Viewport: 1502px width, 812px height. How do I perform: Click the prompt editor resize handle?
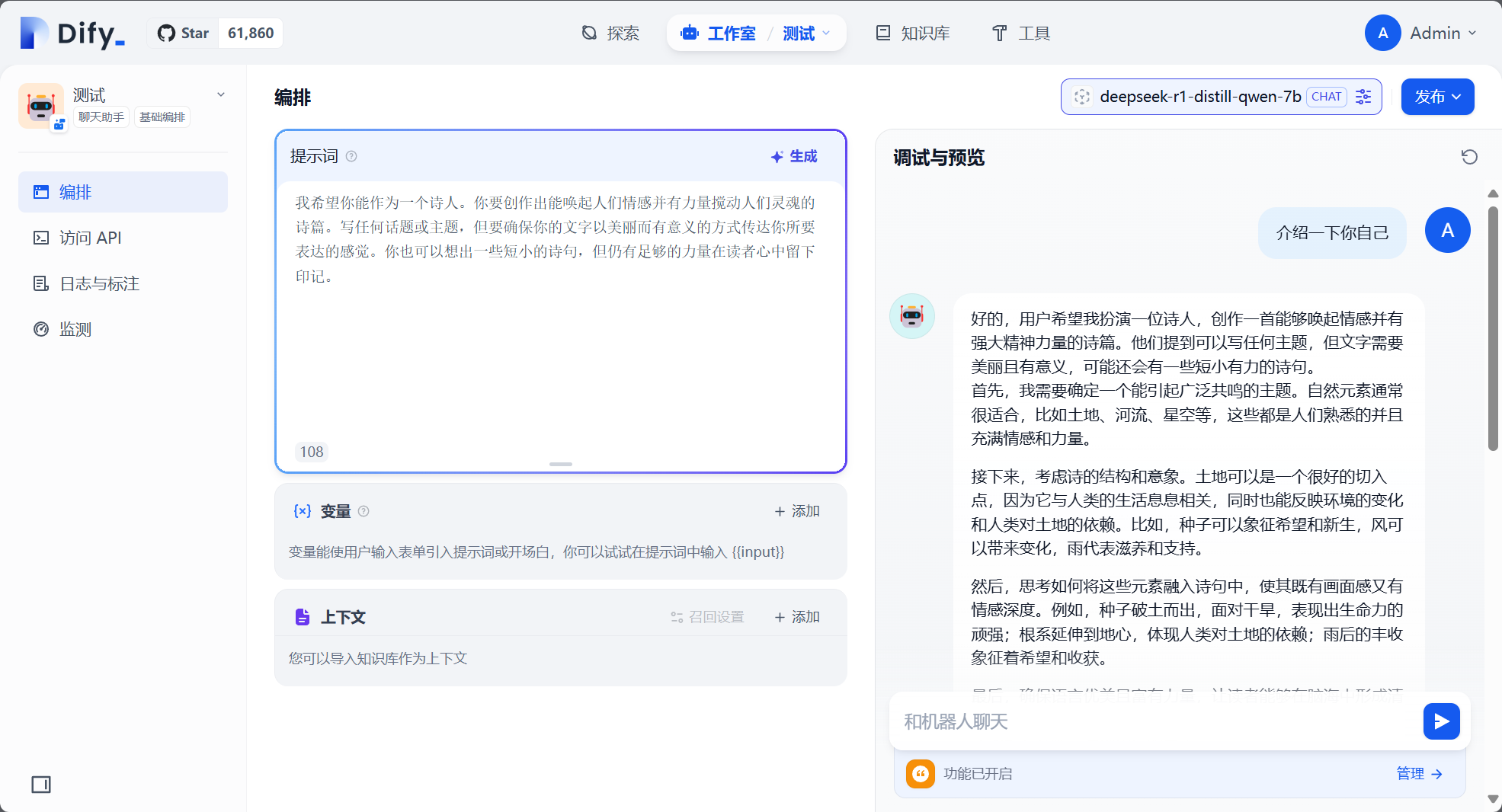pos(561,464)
